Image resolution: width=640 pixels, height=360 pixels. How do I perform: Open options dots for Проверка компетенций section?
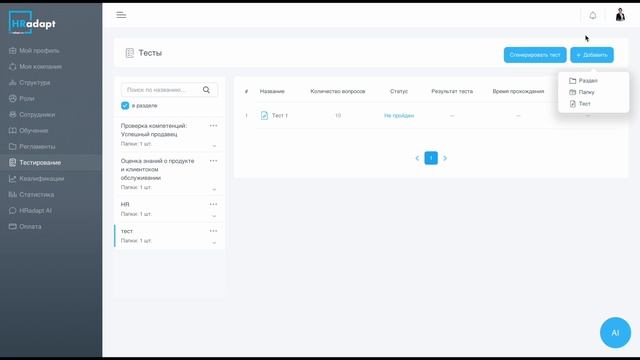[213, 126]
